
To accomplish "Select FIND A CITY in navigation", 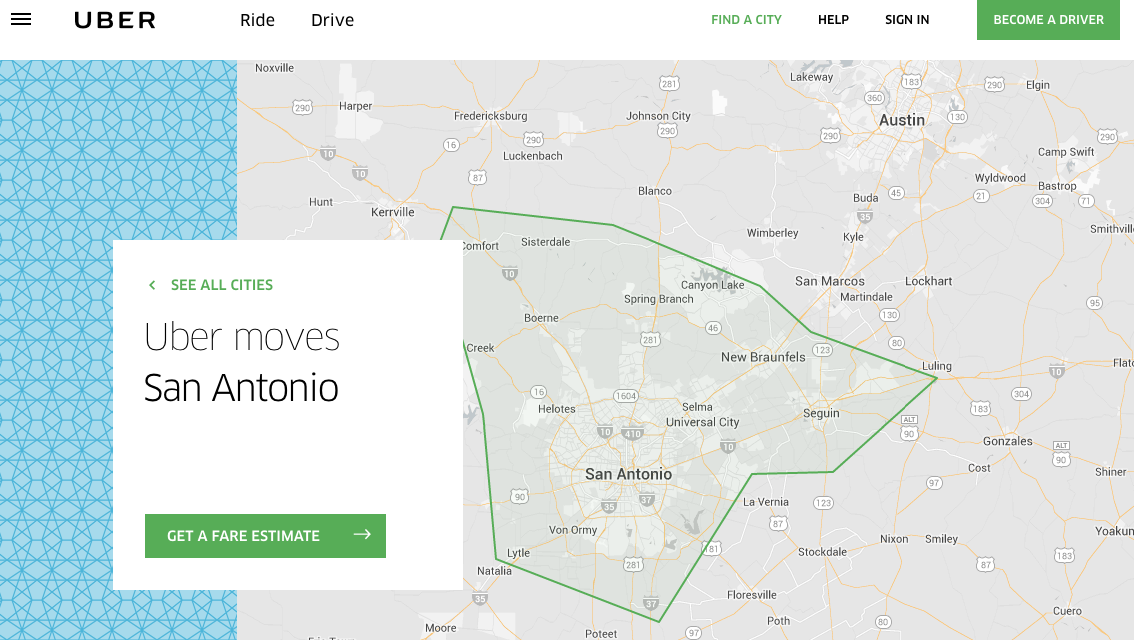I will click(x=746, y=20).
